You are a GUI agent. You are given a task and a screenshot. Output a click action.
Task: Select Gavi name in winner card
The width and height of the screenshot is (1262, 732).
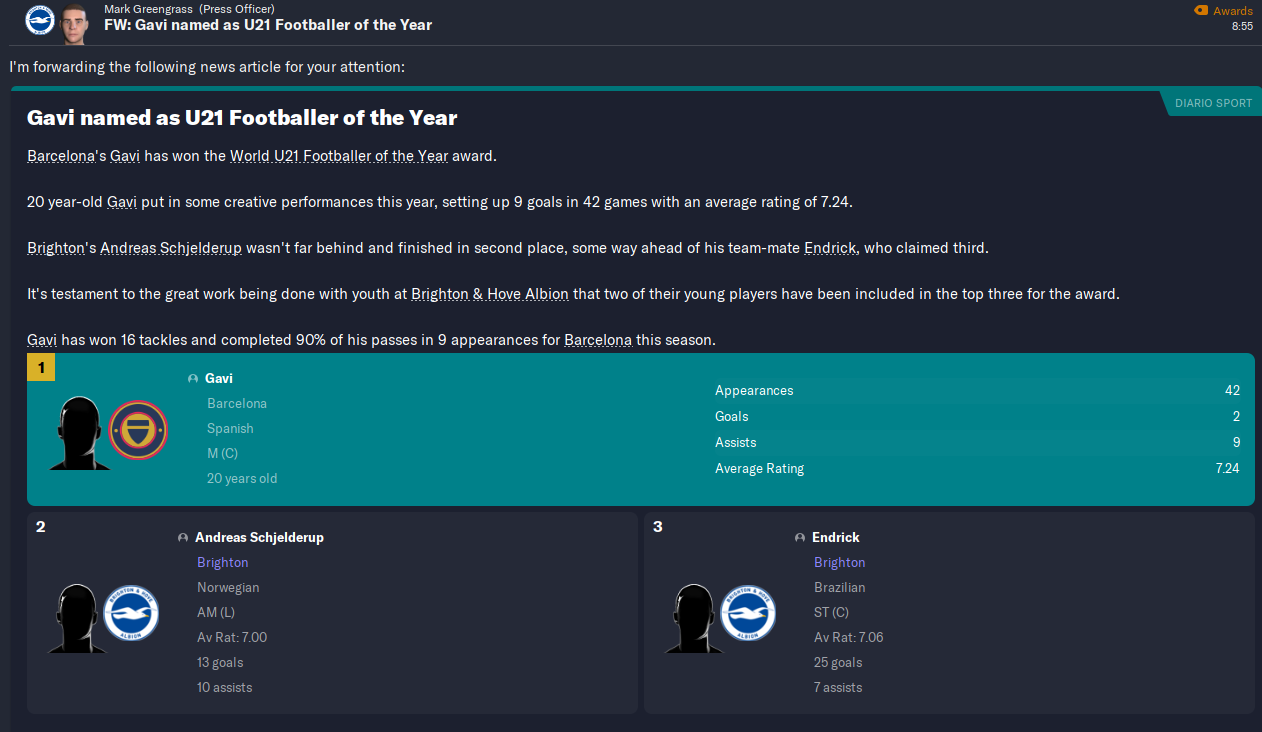(x=219, y=379)
